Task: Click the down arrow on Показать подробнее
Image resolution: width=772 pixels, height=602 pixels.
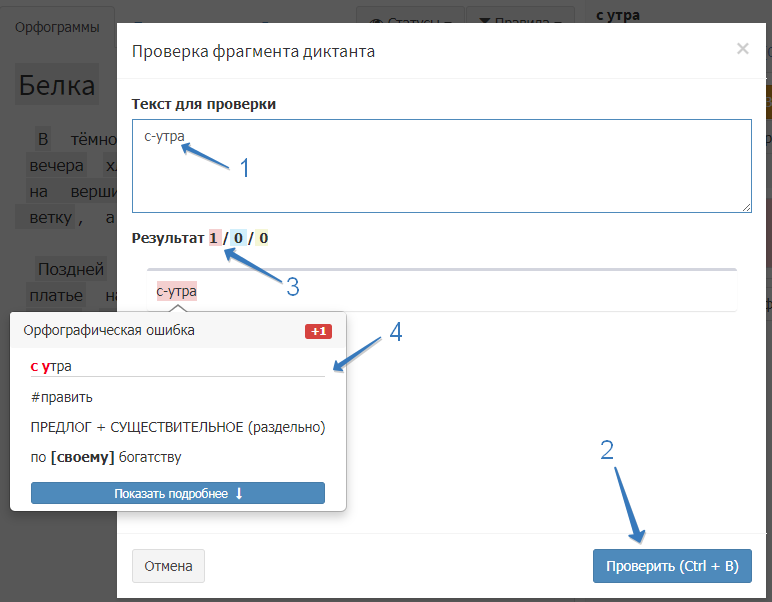Action: coord(239,494)
